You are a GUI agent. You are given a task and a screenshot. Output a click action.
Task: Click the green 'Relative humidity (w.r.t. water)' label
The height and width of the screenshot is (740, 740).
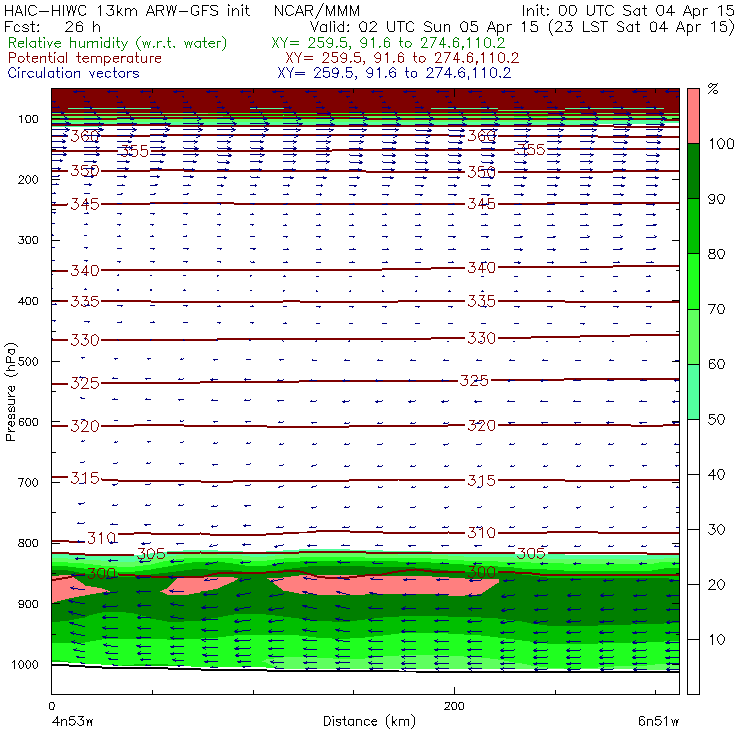coord(118,43)
